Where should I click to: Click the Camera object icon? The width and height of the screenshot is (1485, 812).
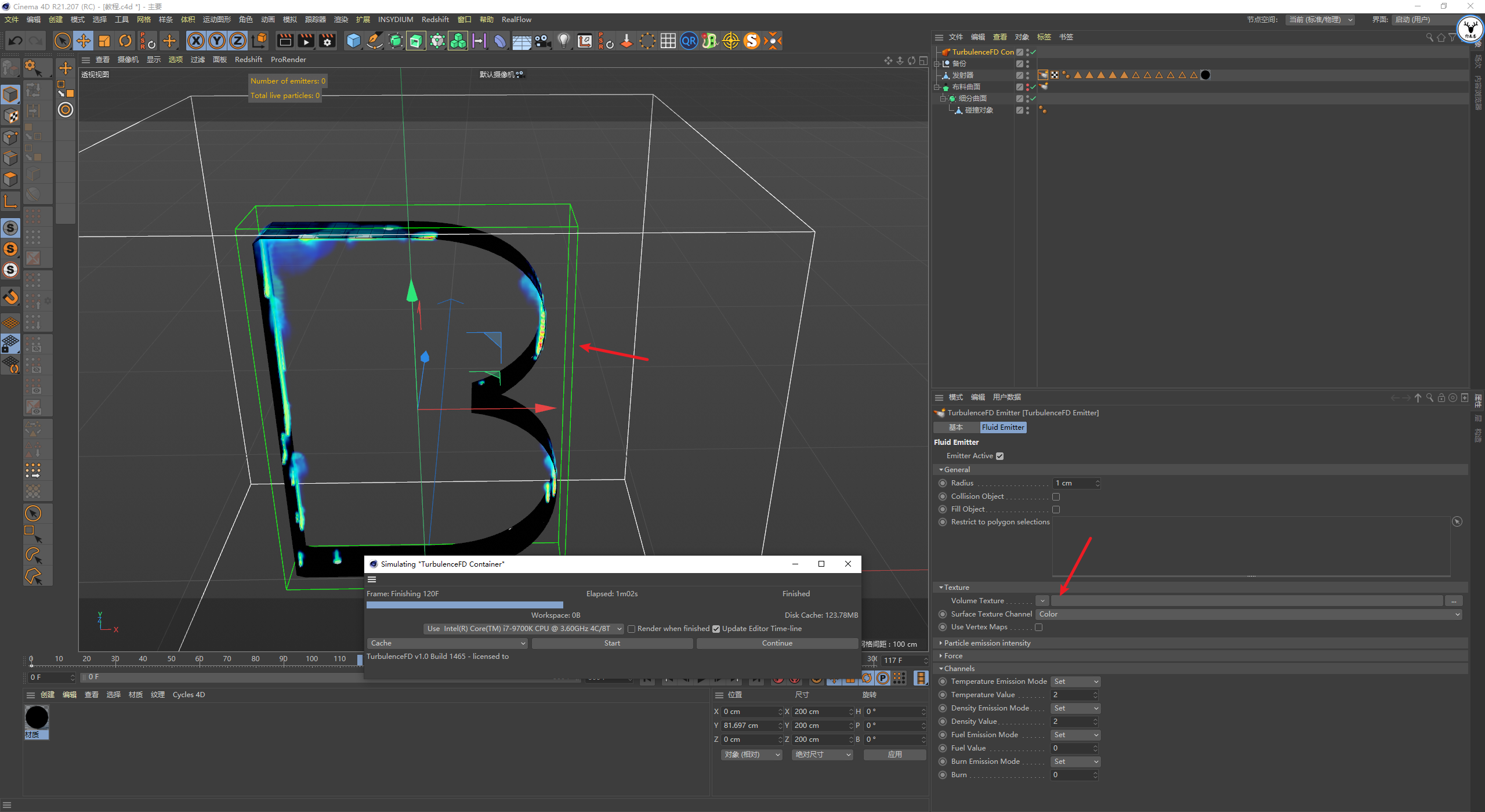[543, 41]
